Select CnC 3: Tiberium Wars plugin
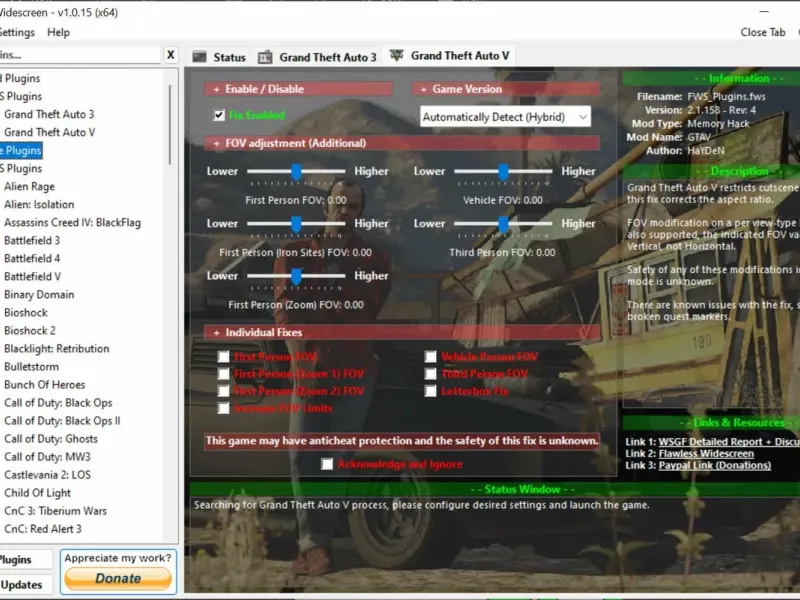This screenshot has height=600, width=800. pos(56,511)
